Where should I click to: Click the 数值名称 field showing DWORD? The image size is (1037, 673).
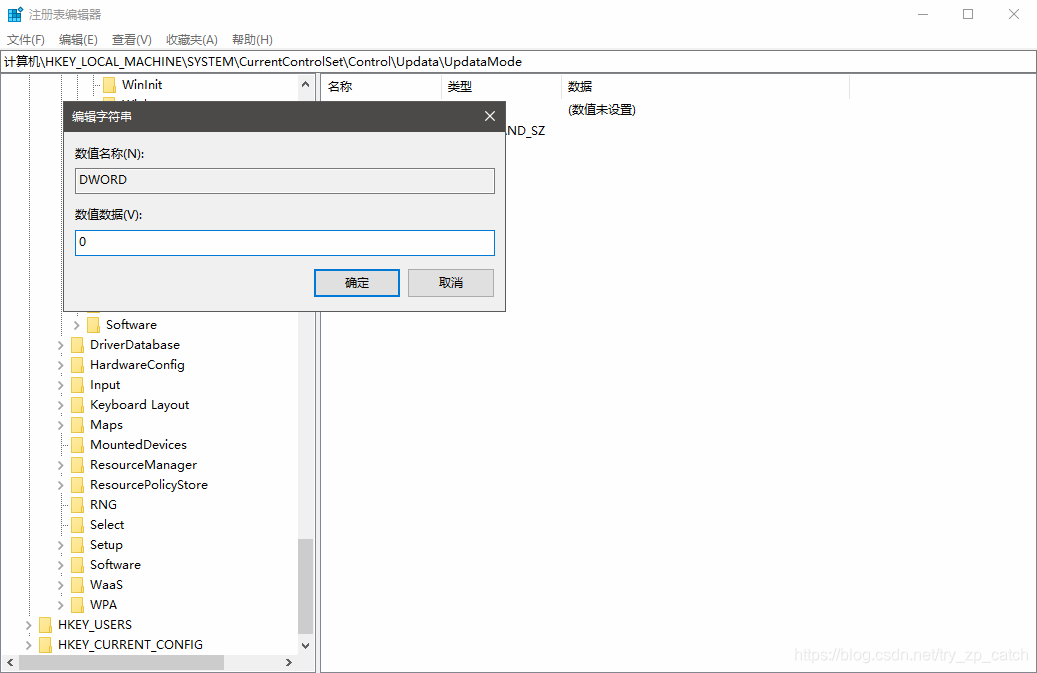click(284, 180)
